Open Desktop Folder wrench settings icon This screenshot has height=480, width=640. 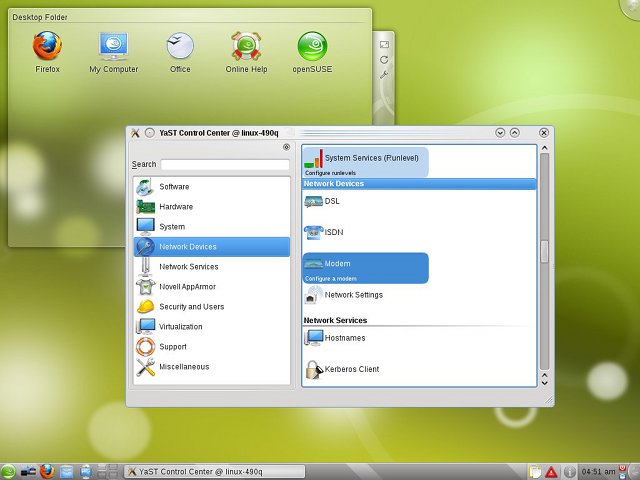click(x=384, y=75)
